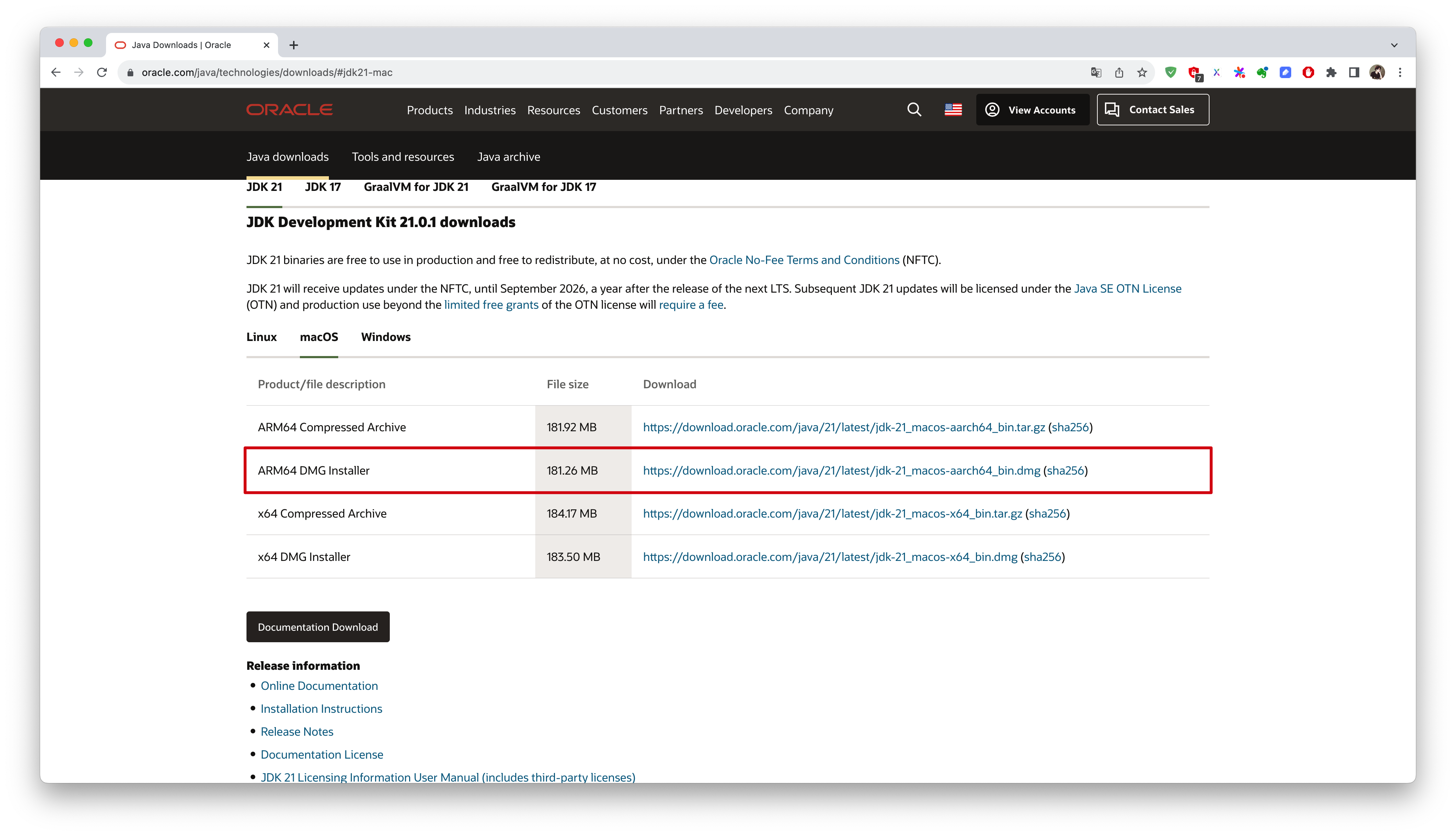
Task: Open the Company menu
Action: (x=808, y=110)
